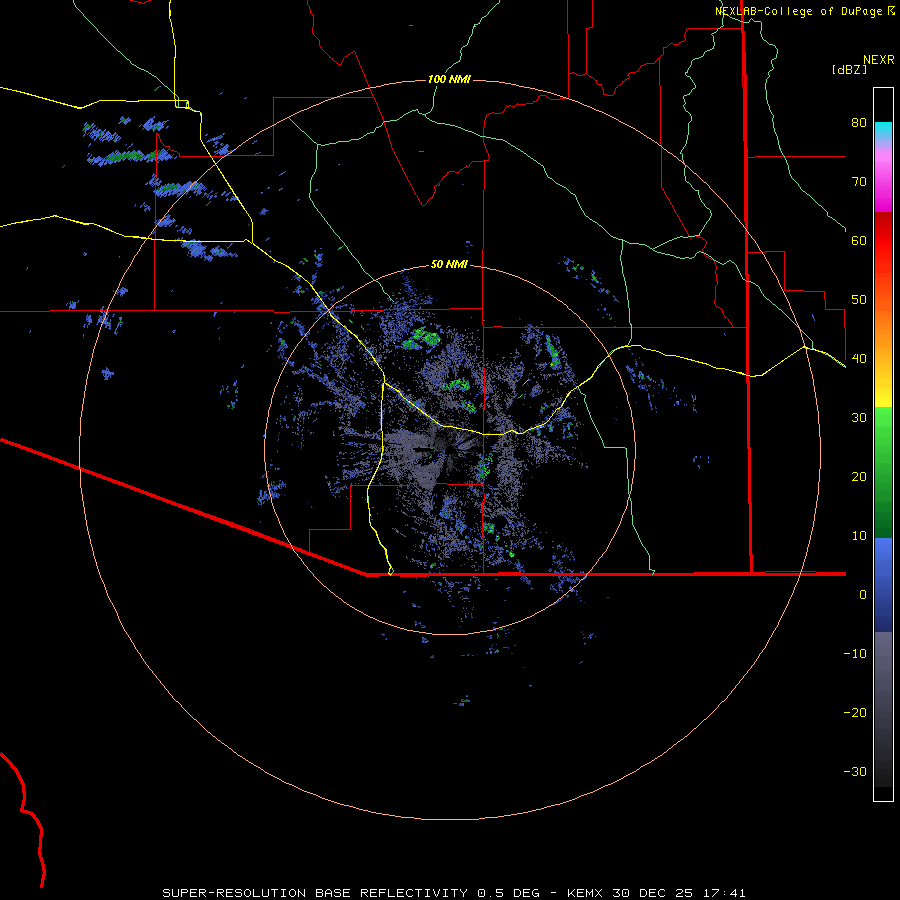The width and height of the screenshot is (900, 900).
Task: Click the NEXR label above color scale
Action: coord(879,60)
